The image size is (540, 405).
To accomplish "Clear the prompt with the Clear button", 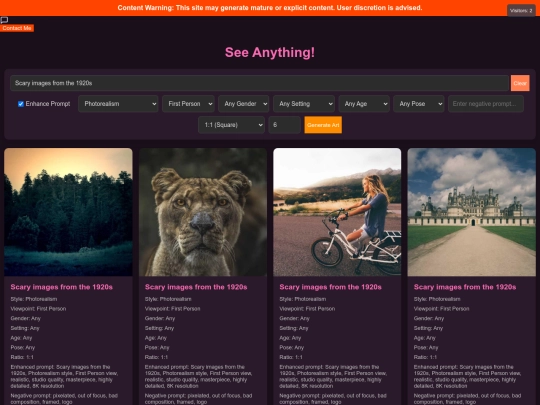I will (x=520, y=83).
